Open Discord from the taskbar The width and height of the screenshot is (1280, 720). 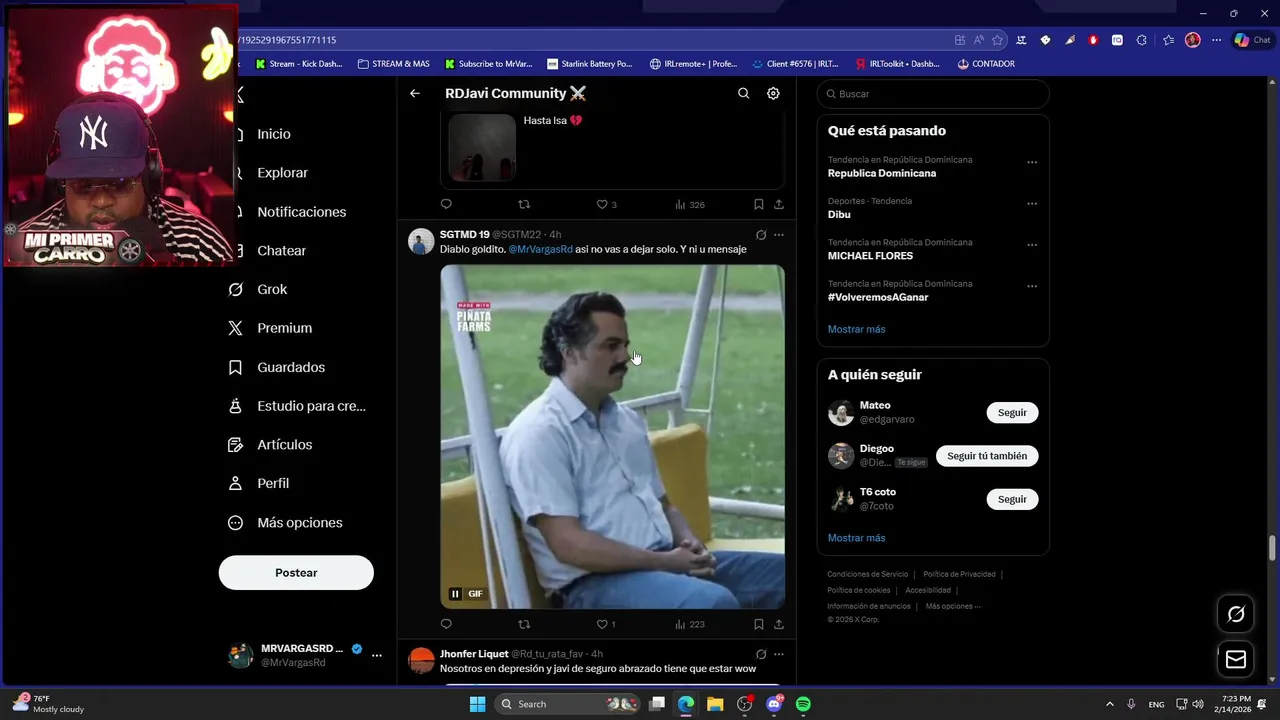pyautogui.click(x=774, y=704)
